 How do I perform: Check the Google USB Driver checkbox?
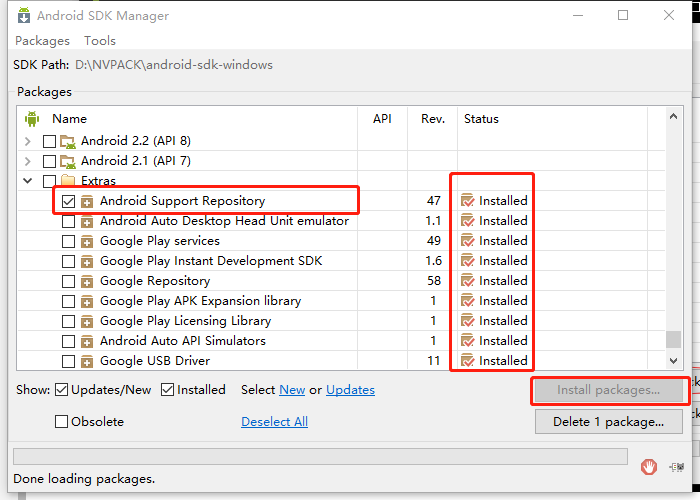68,361
